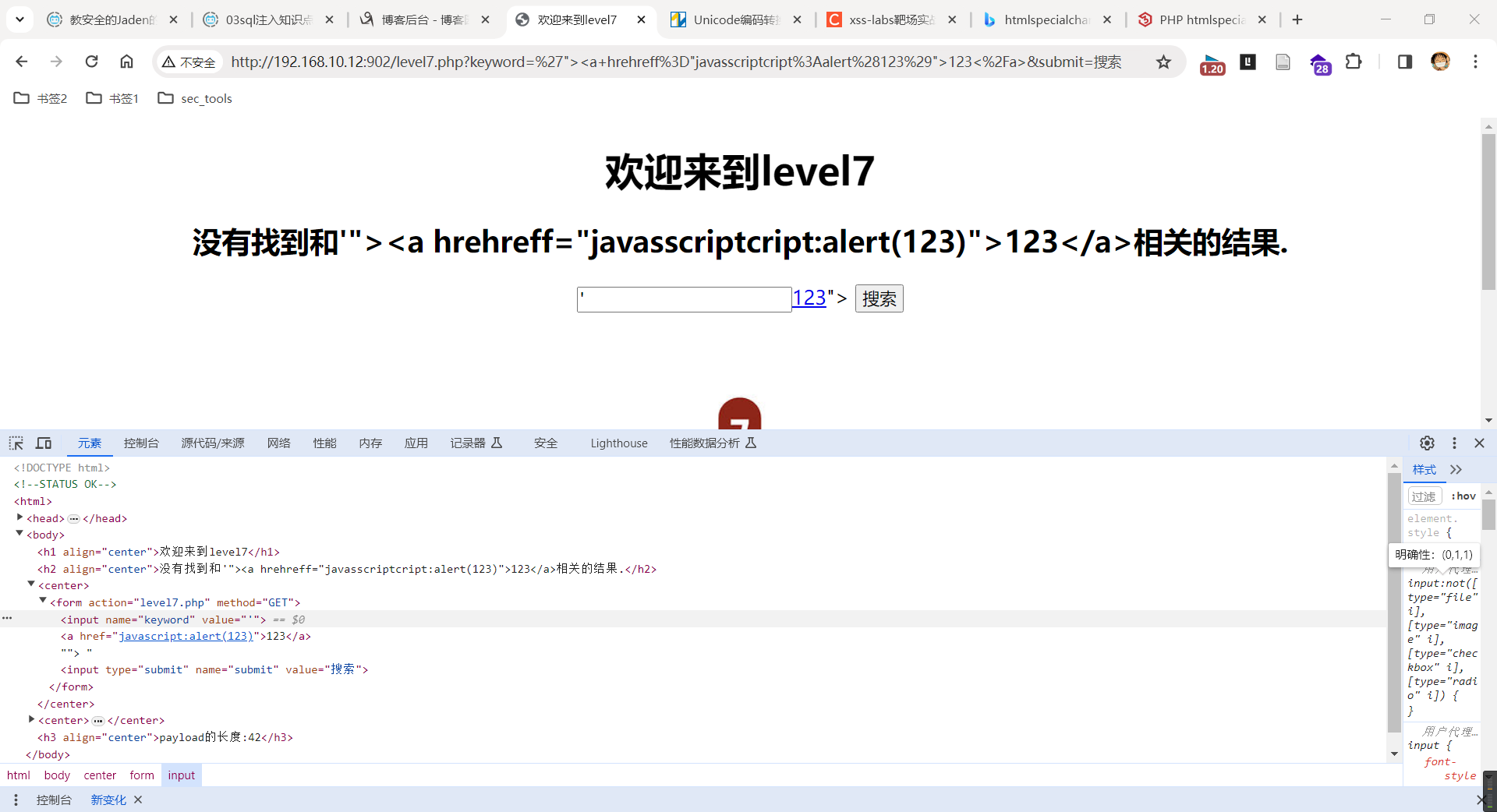Switch to the PHP htmlspecia browser tab

(1201, 19)
